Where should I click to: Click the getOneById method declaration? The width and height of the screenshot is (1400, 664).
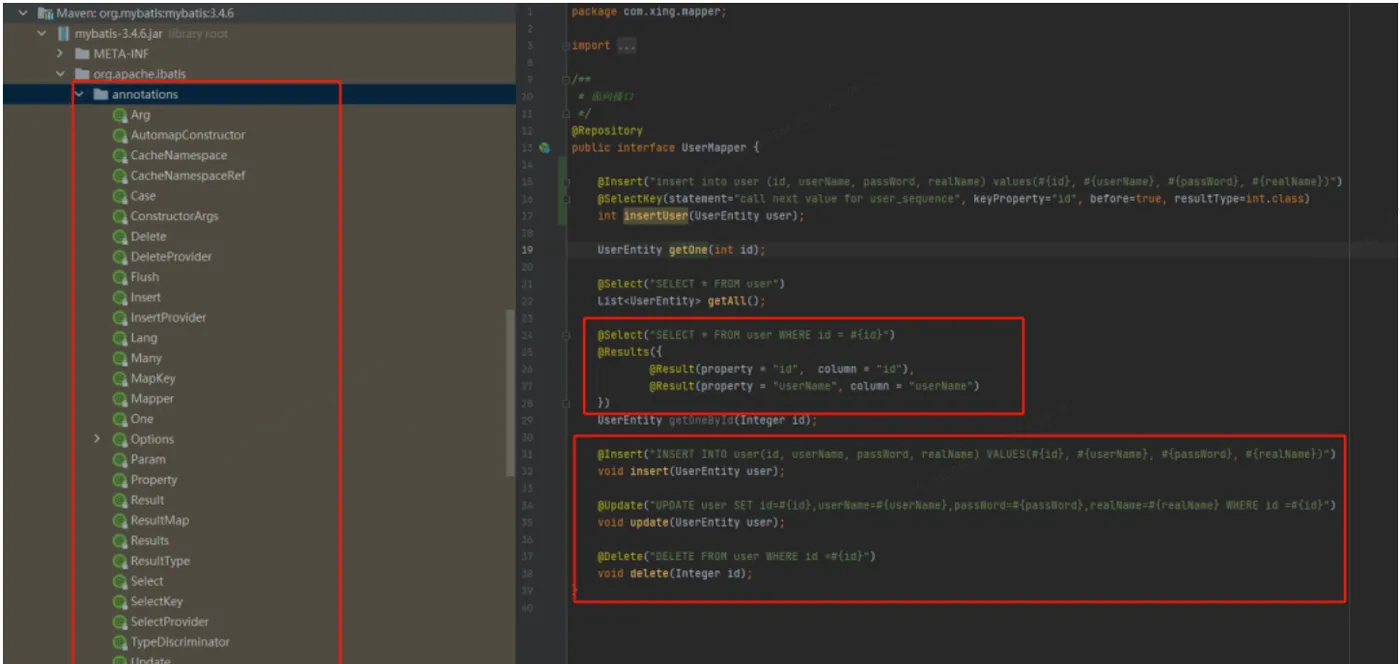707,420
